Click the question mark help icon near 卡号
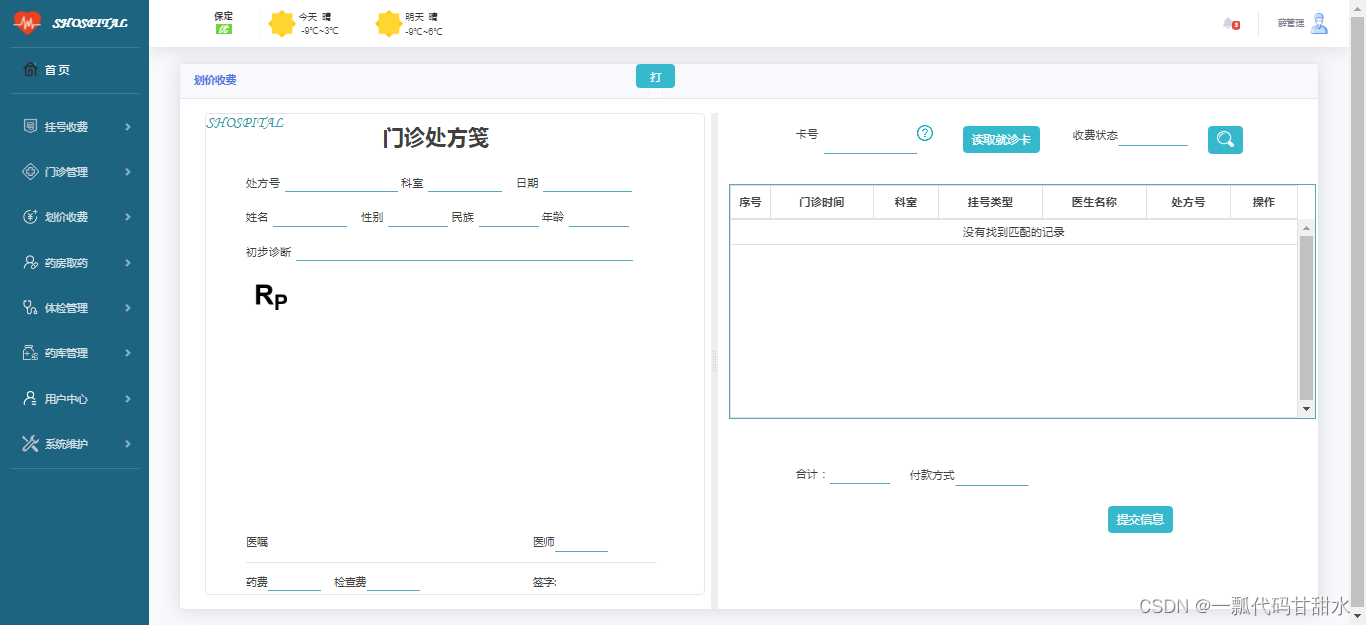Image resolution: width=1366 pixels, height=625 pixels. [926, 131]
